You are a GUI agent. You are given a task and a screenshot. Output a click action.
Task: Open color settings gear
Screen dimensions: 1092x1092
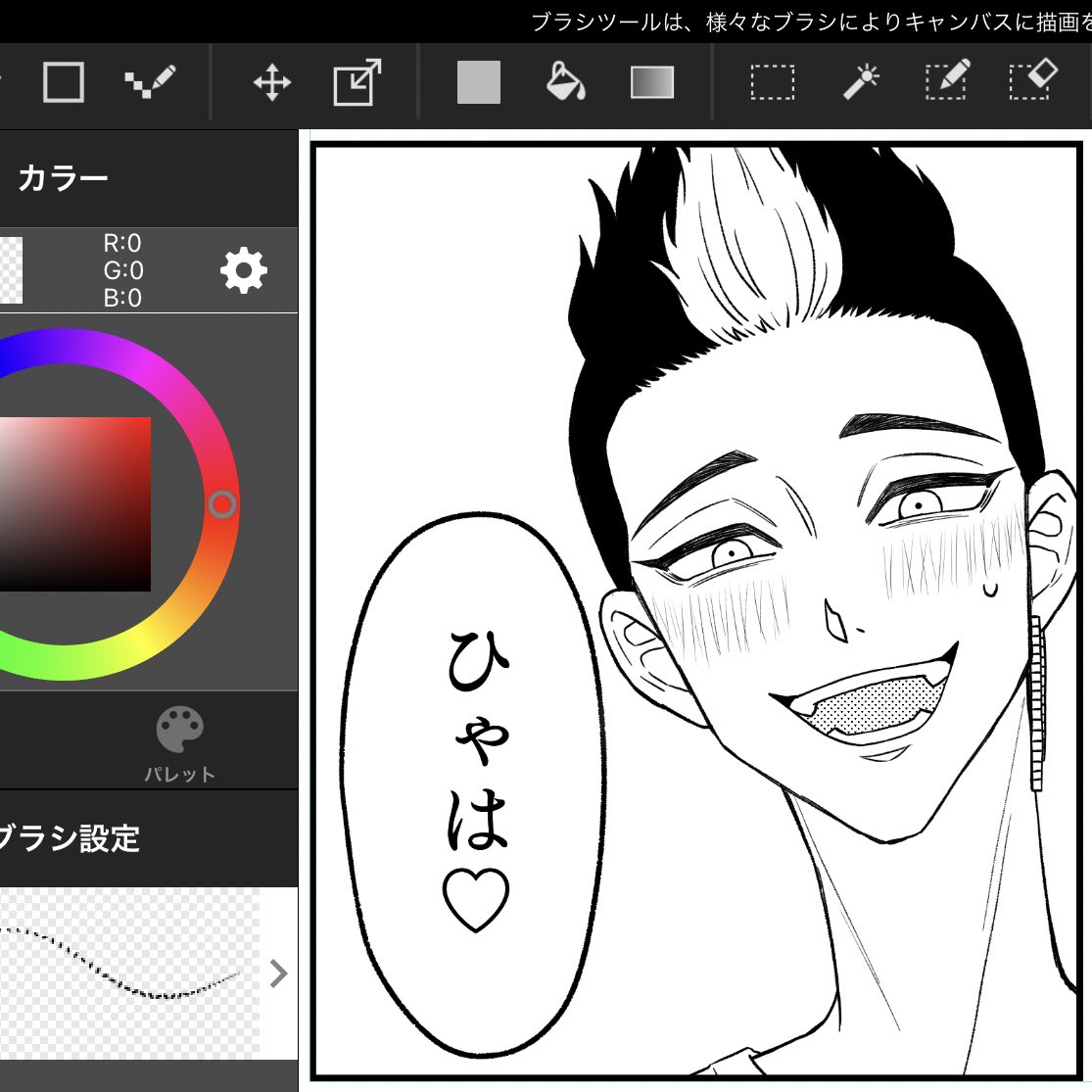[244, 270]
